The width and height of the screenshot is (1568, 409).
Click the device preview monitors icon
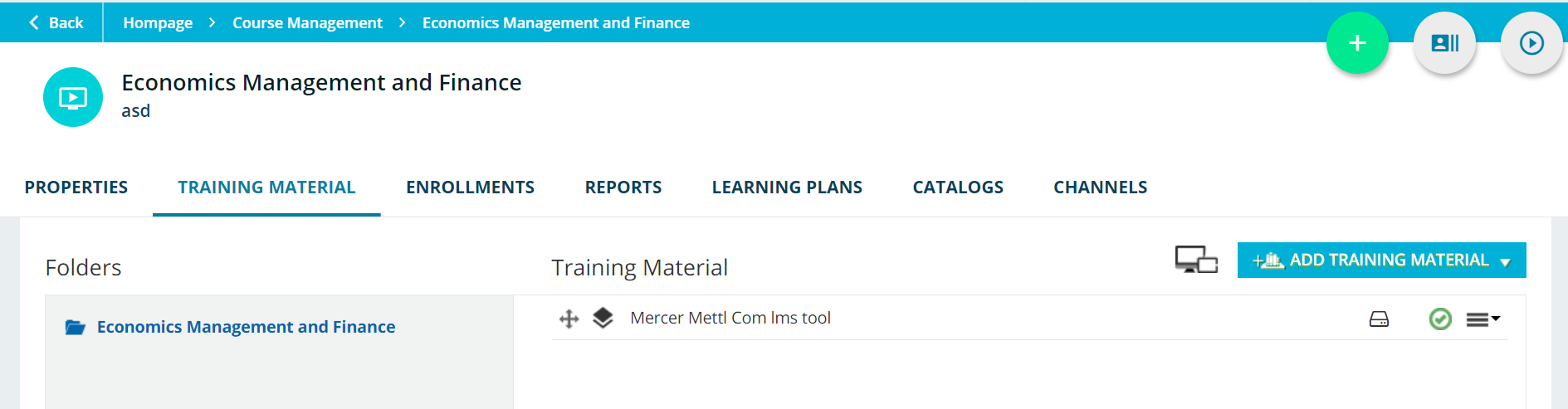tap(1196, 260)
